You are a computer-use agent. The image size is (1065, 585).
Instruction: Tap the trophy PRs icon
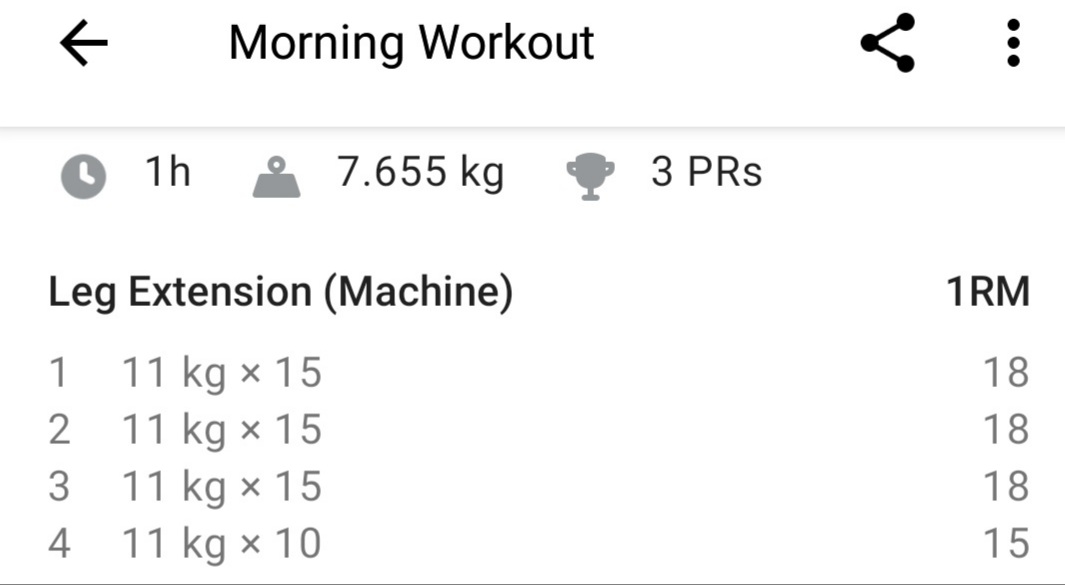(590, 177)
